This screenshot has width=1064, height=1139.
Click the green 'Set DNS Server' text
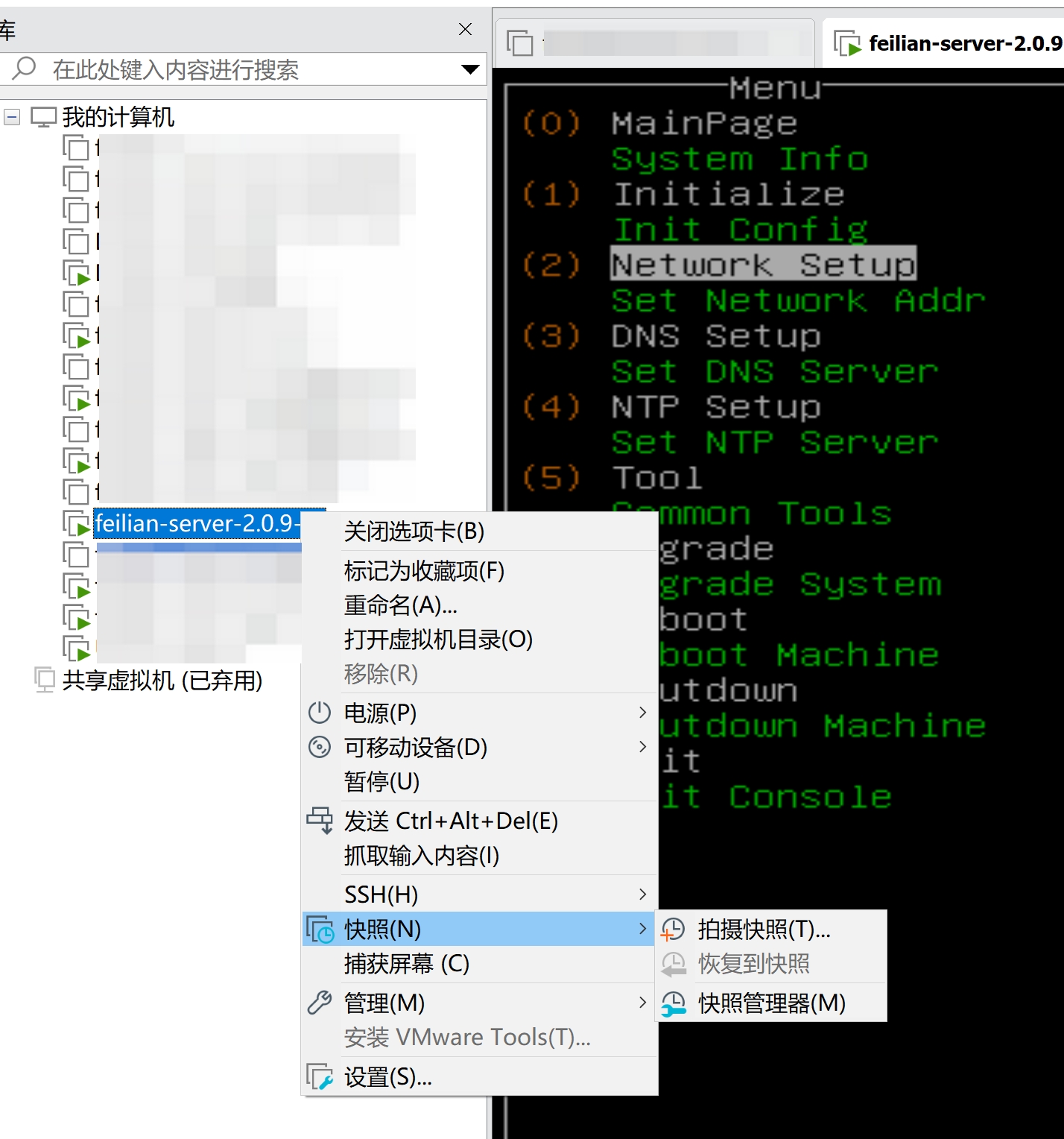point(775,371)
